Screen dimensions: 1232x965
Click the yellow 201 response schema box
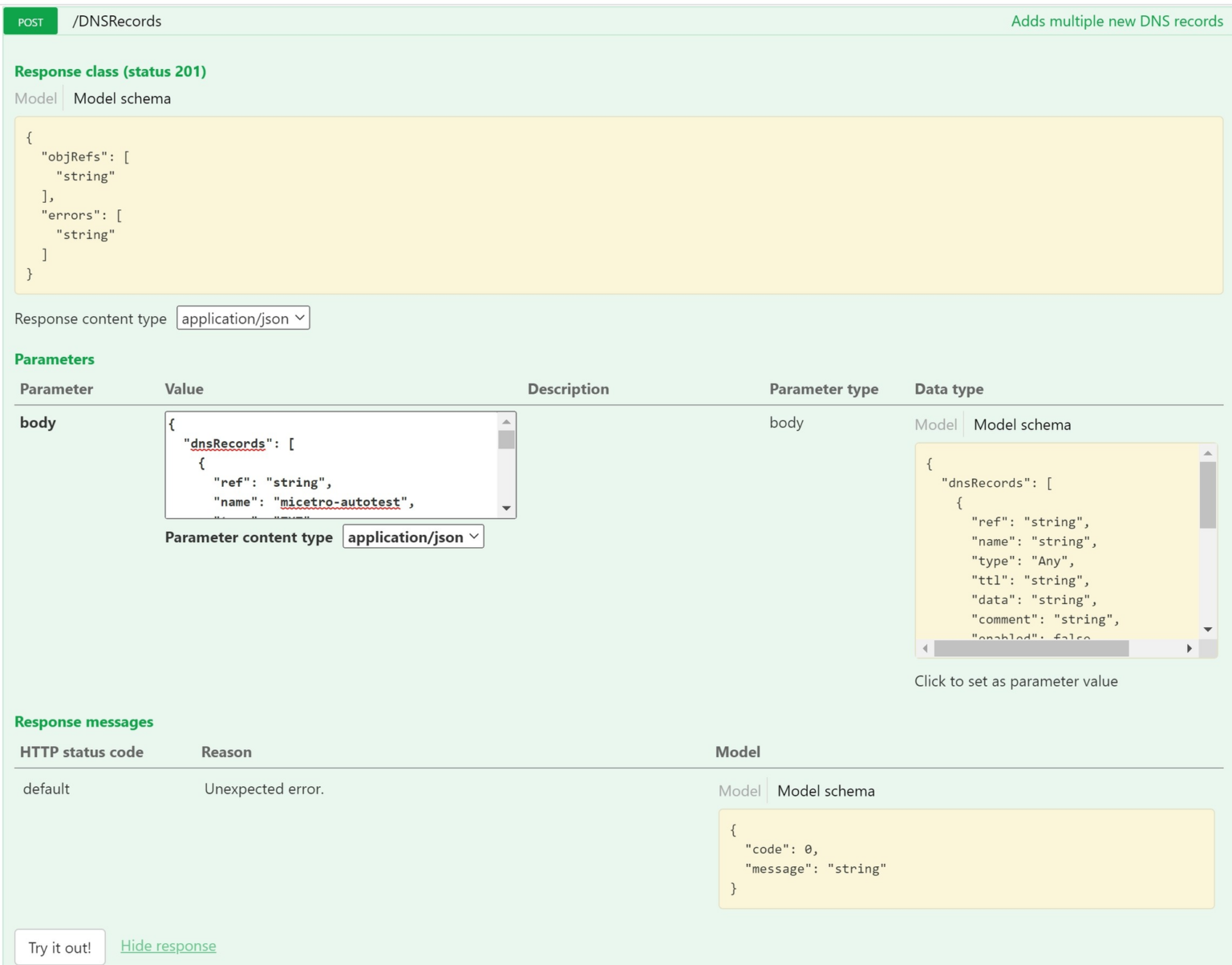616,207
